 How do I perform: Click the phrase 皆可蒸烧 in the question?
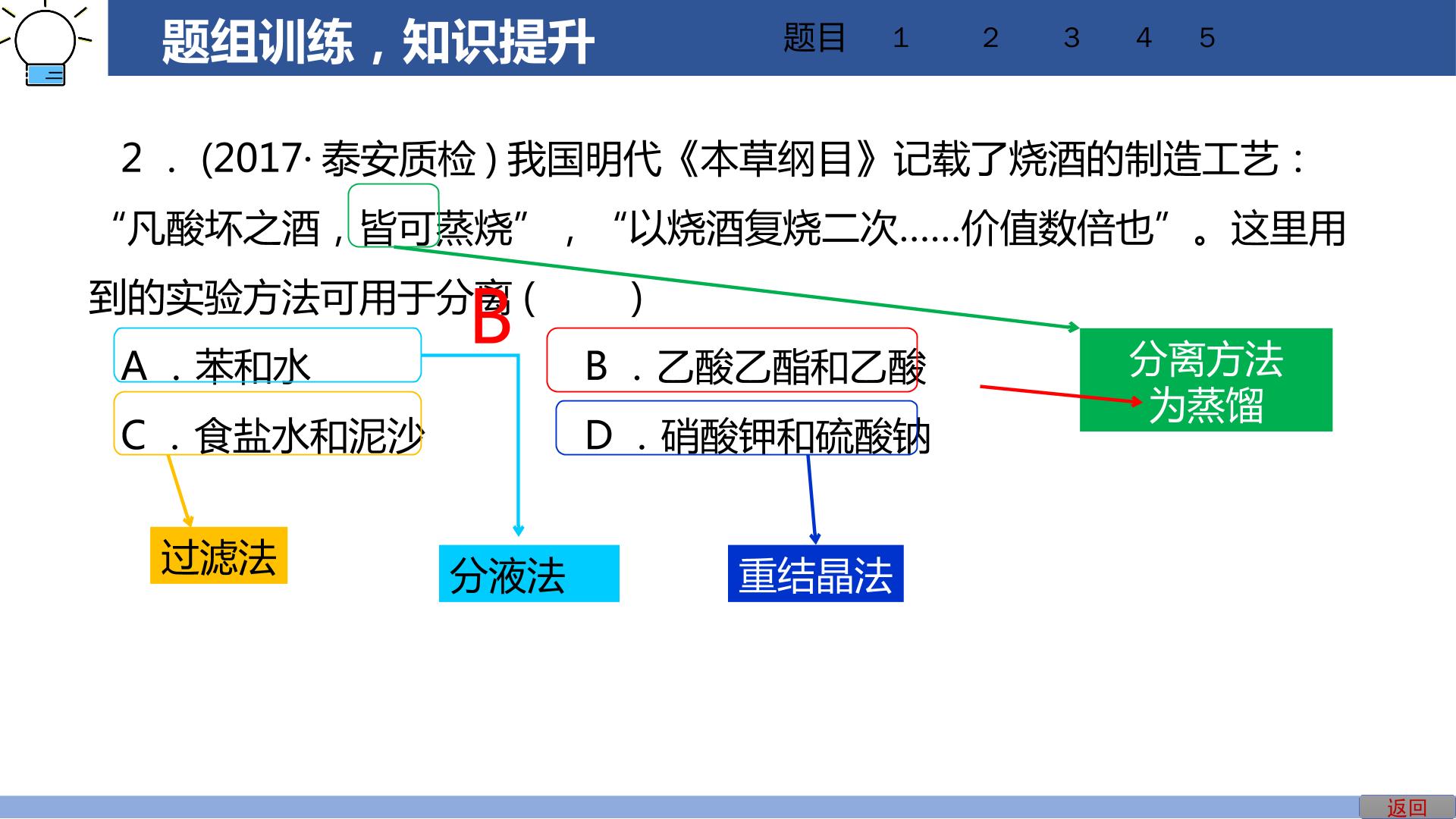[437, 227]
